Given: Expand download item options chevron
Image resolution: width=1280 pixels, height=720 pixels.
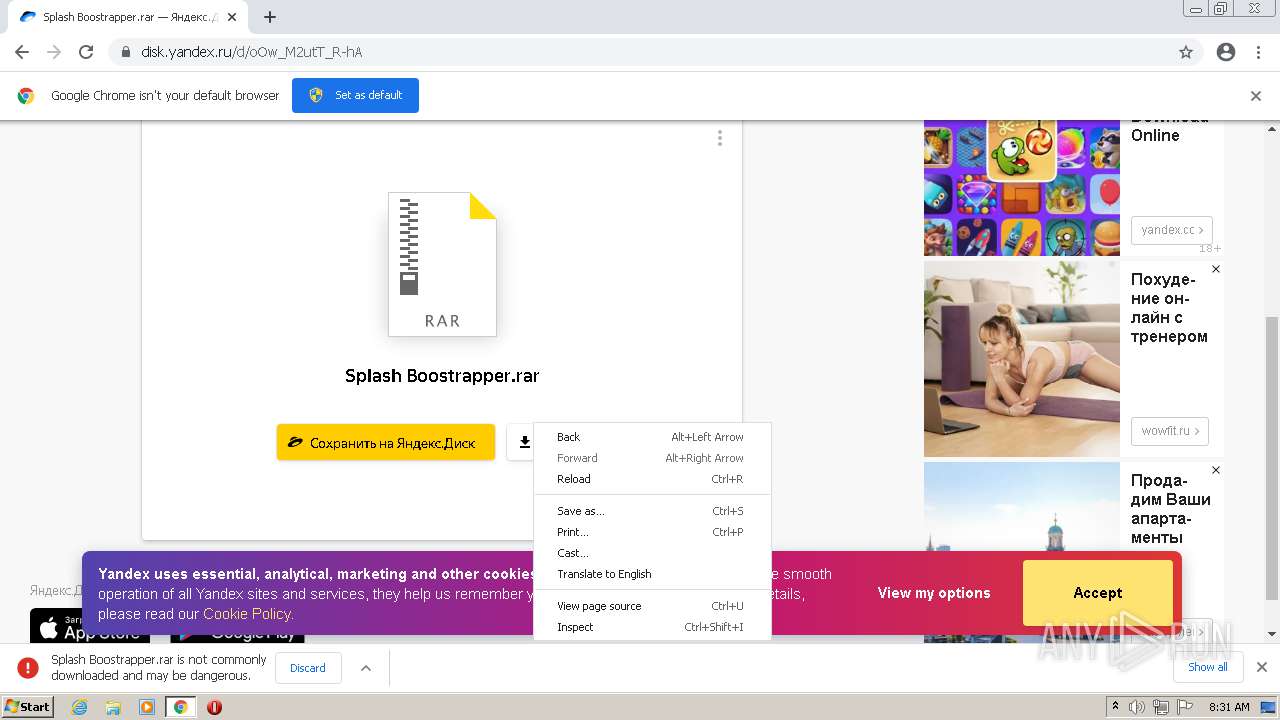Looking at the screenshot, I should [x=366, y=668].
